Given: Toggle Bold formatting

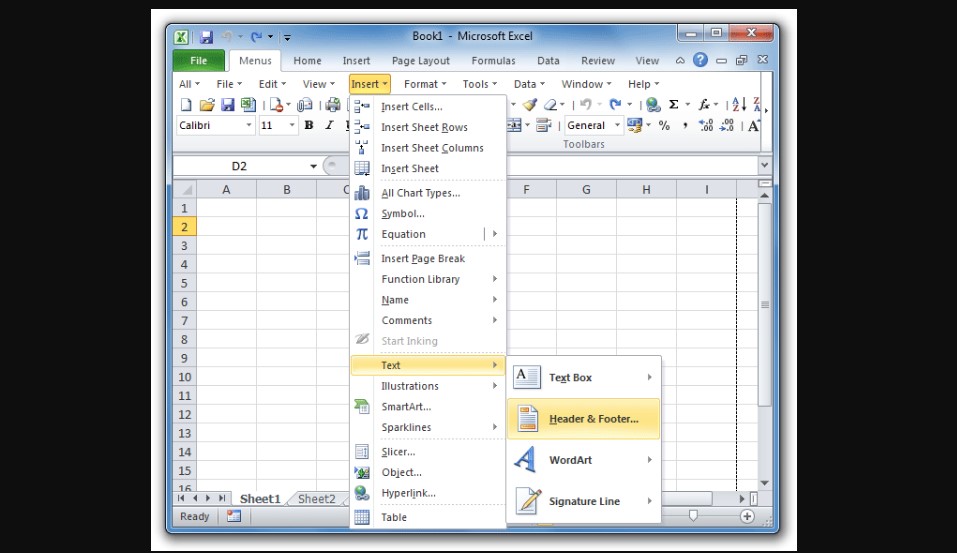Looking at the screenshot, I should (309, 126).
